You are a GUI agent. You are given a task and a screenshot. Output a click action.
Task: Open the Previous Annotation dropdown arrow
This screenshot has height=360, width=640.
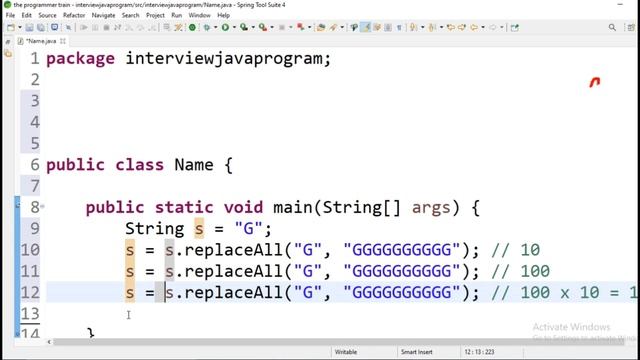[x=441, y=27]
